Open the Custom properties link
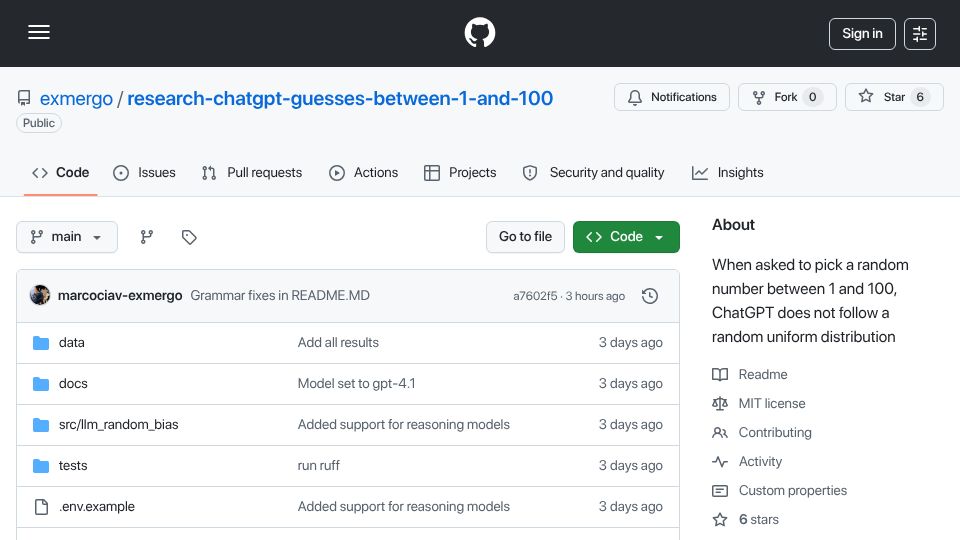Screen dimensions: 960x540 pos(779,491)
